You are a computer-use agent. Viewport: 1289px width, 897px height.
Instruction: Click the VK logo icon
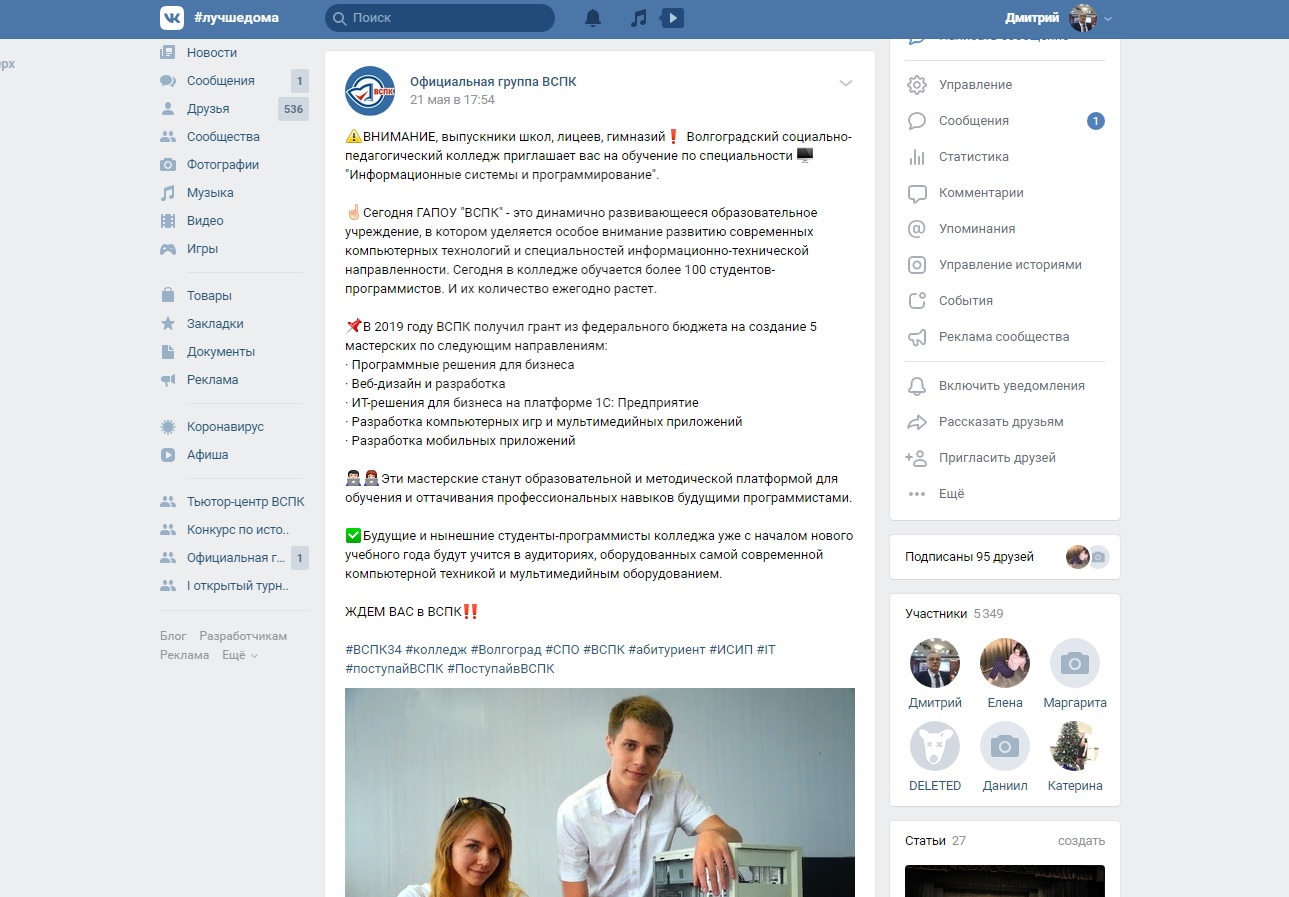point(172,18)
